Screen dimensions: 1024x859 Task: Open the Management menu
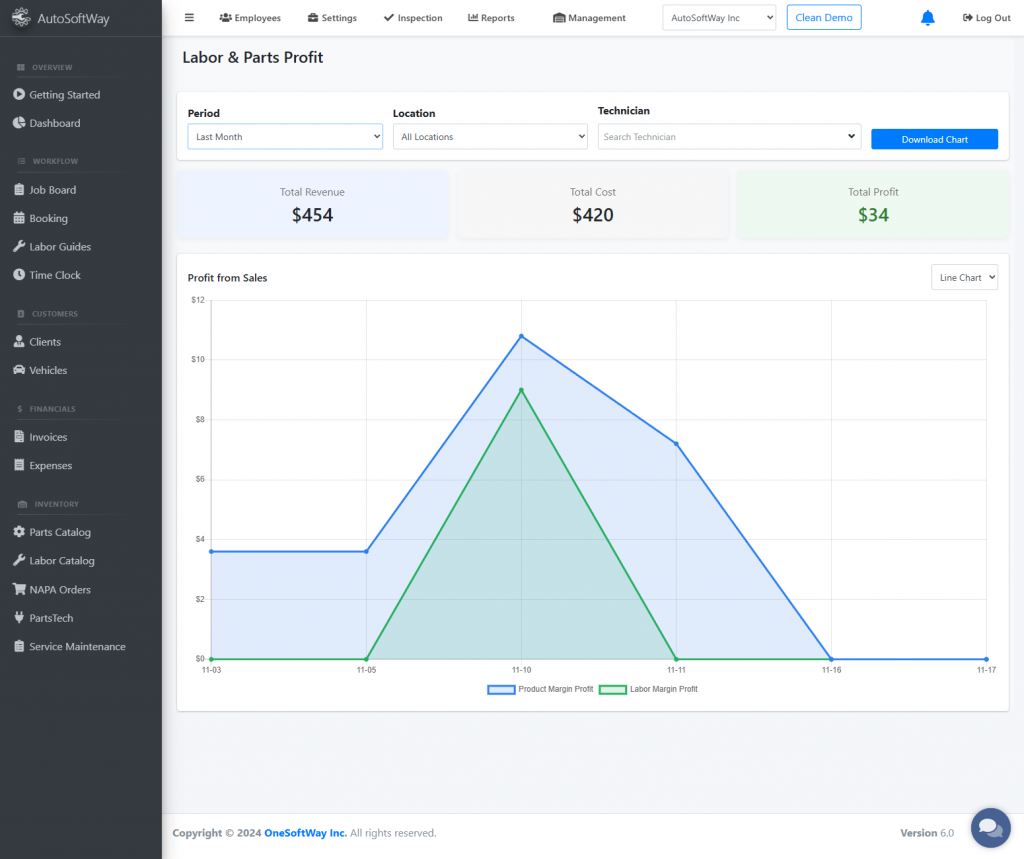pos(589,18)
